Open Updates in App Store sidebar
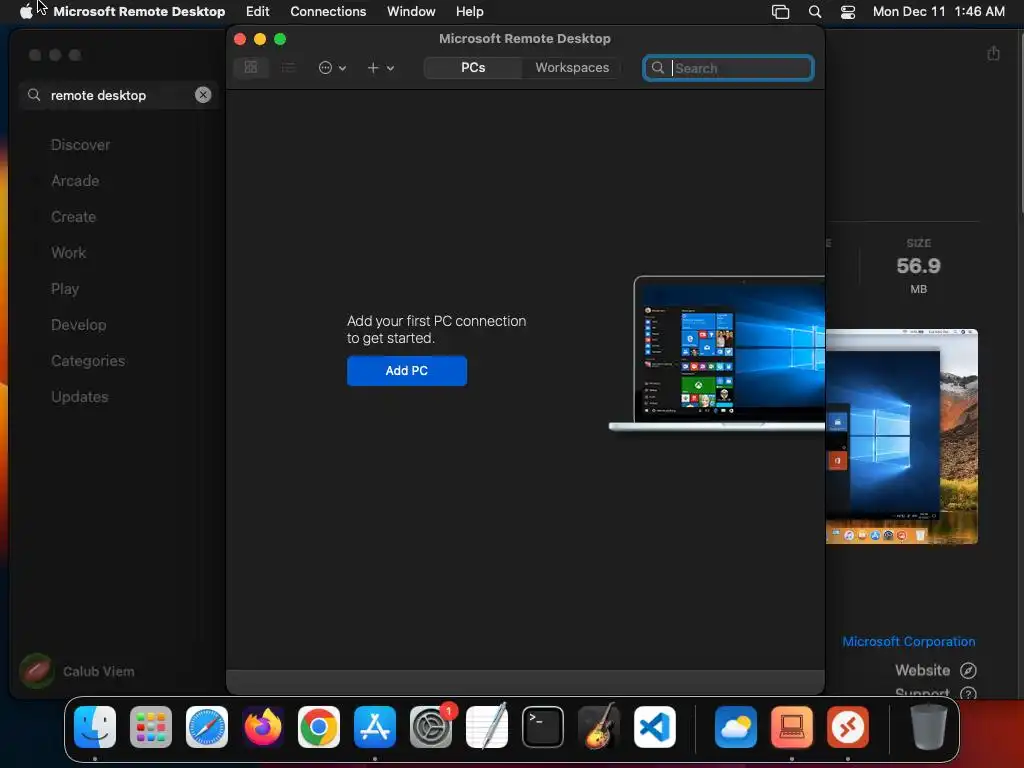1024x768 pixels. click(x=80, y=396)
